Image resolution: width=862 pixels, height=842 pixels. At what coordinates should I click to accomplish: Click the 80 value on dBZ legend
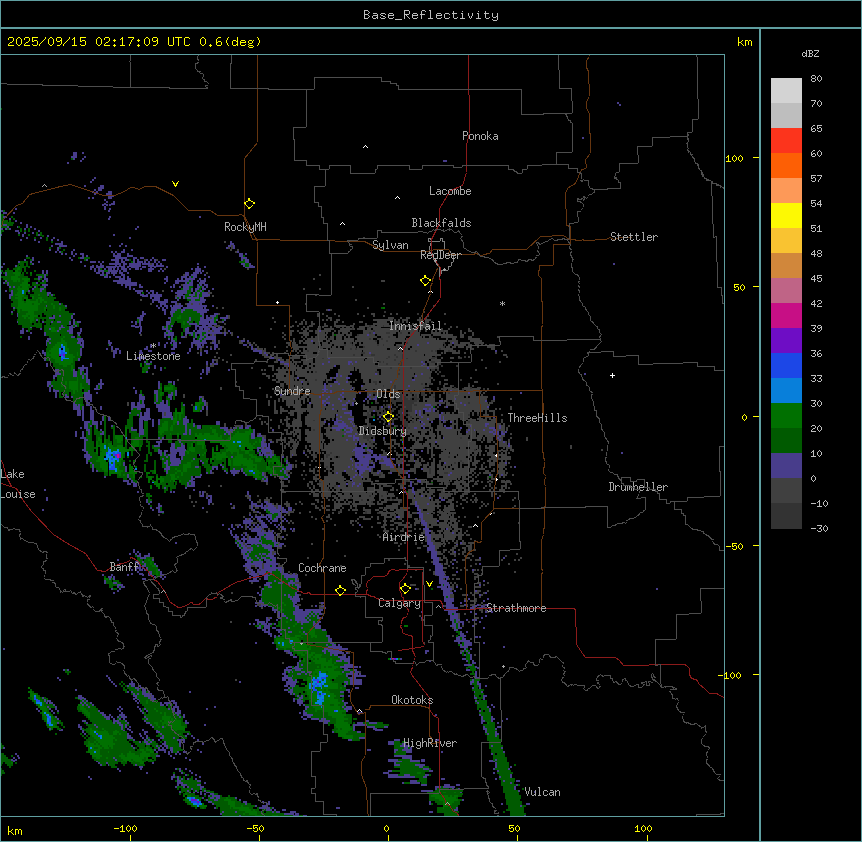click(x=816, y=79)
